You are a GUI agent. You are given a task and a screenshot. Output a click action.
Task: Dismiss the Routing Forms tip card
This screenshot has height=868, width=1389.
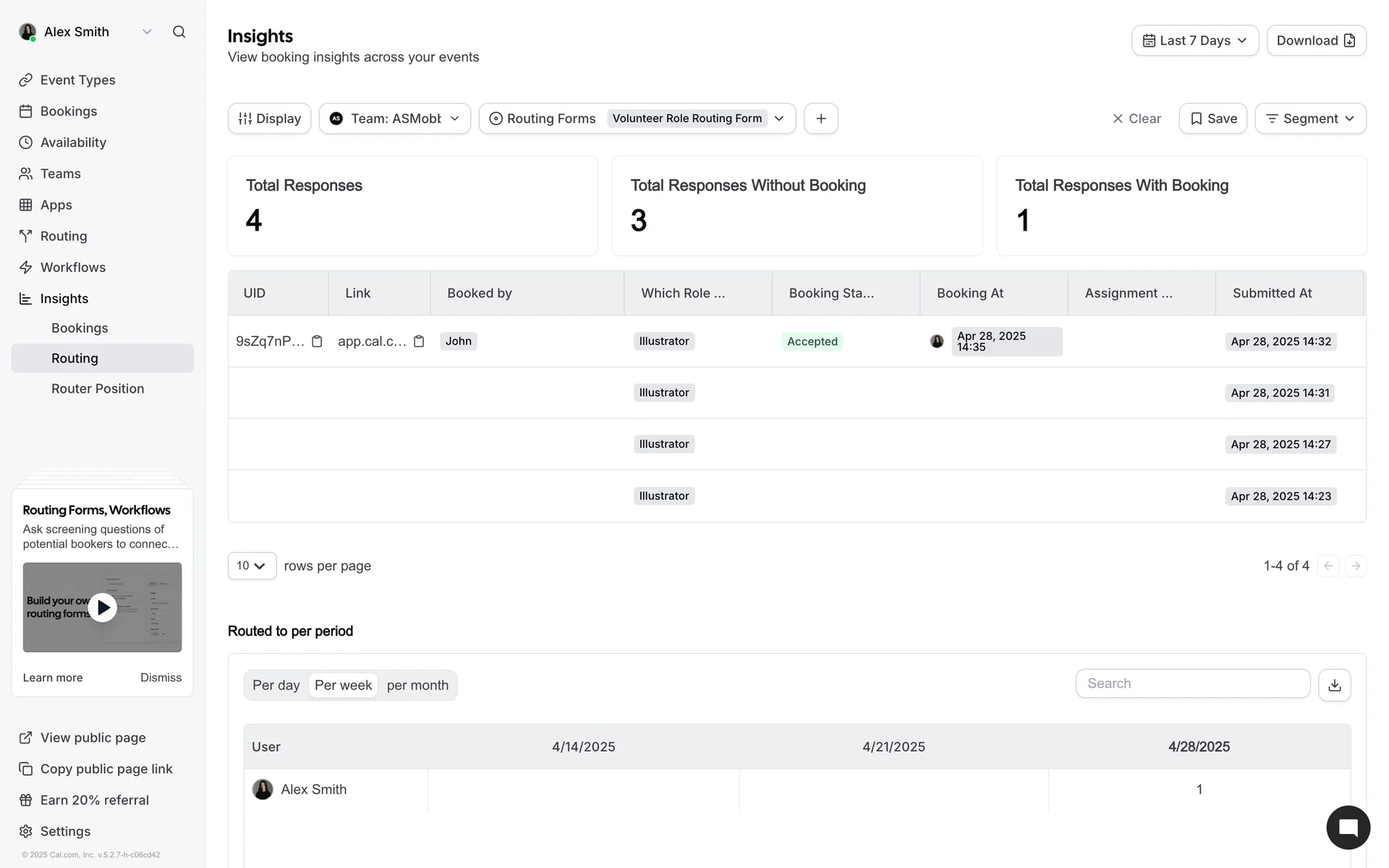click(161, 678)
